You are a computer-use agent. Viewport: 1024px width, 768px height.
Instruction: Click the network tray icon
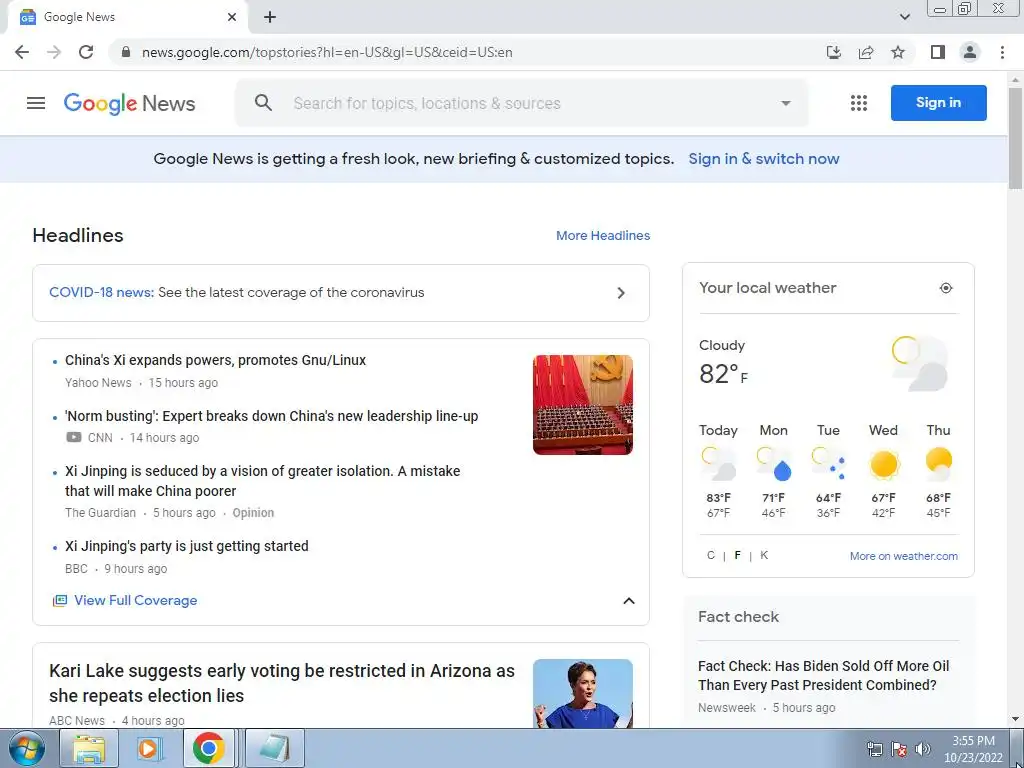[874, 749]
